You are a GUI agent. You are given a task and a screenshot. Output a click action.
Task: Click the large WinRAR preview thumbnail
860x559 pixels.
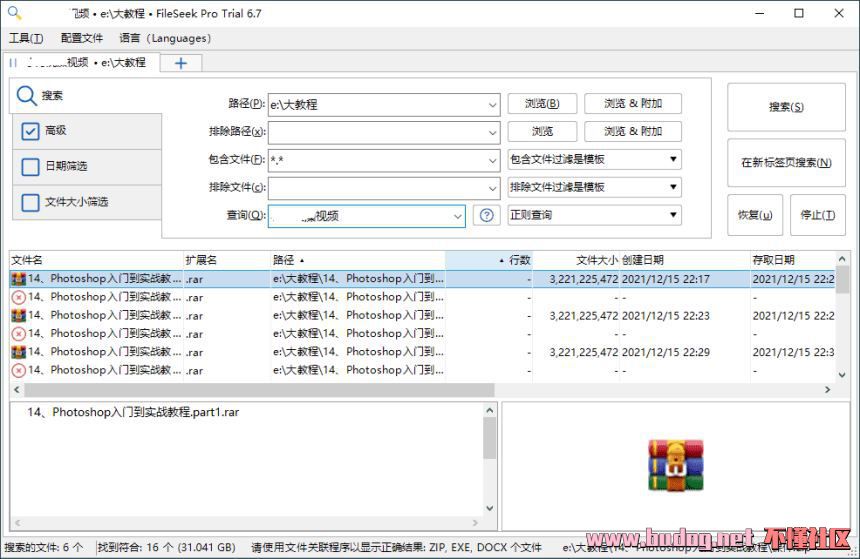(x=676, y=465)
